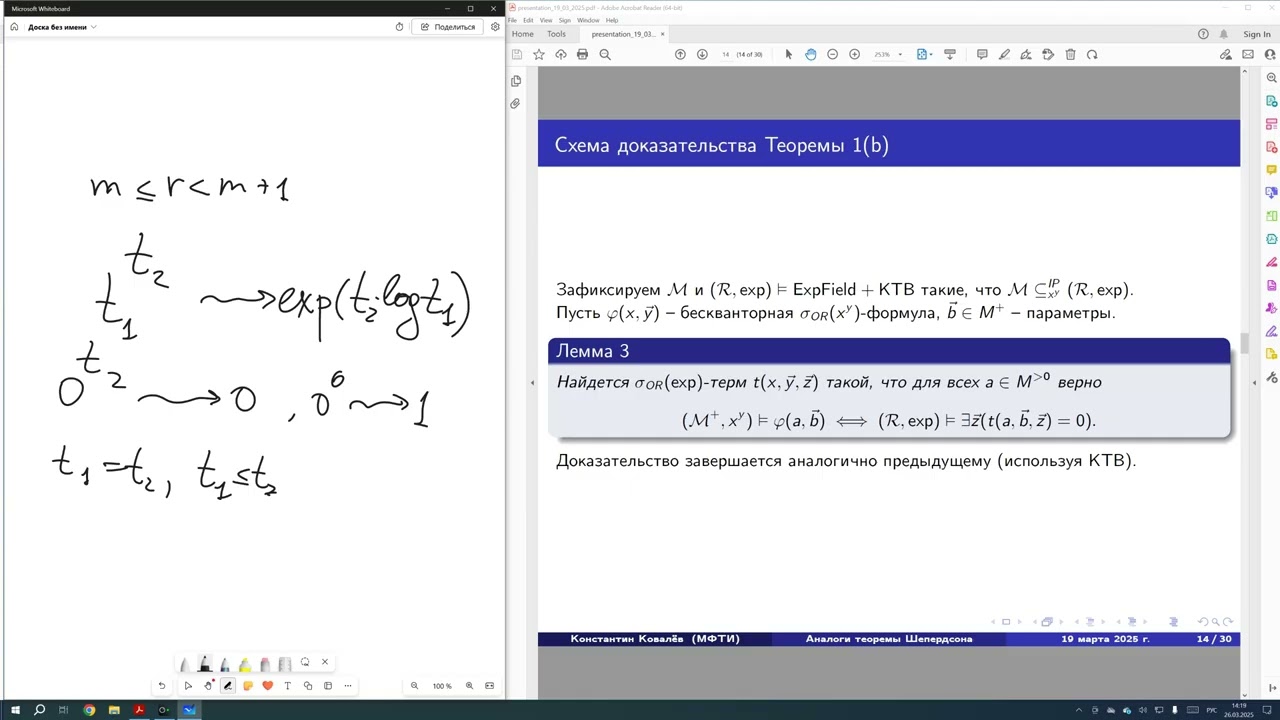Undo last stroke in Whiteboard
This screenshot has width=1280, height=720.
(x=161, y=686)
